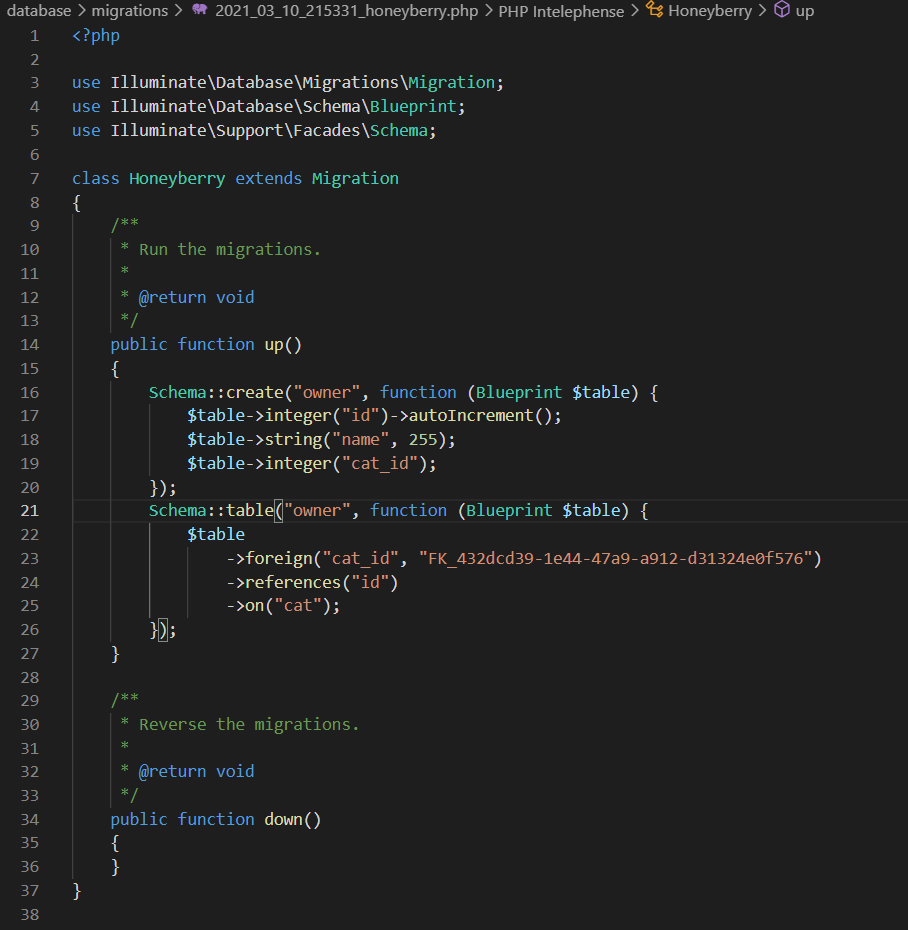Select 'PHP Intelephense' in breadcrumb

click(561, 11)
